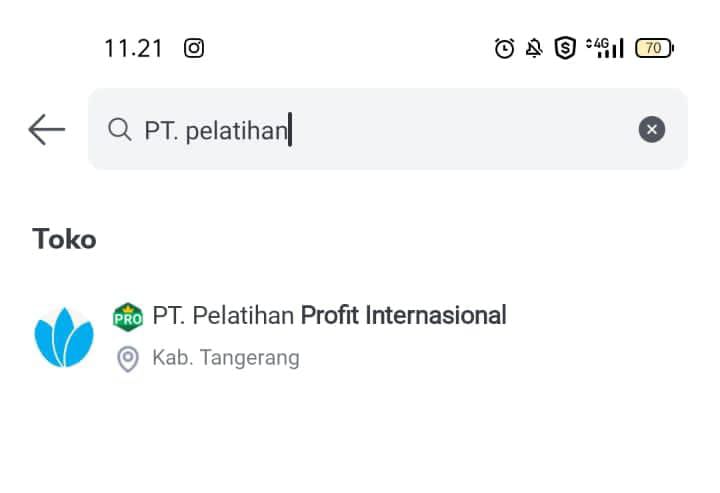Open the blue lotus shop logo
Viewport: 720px width, 493px height.
[x=64, y=337]
